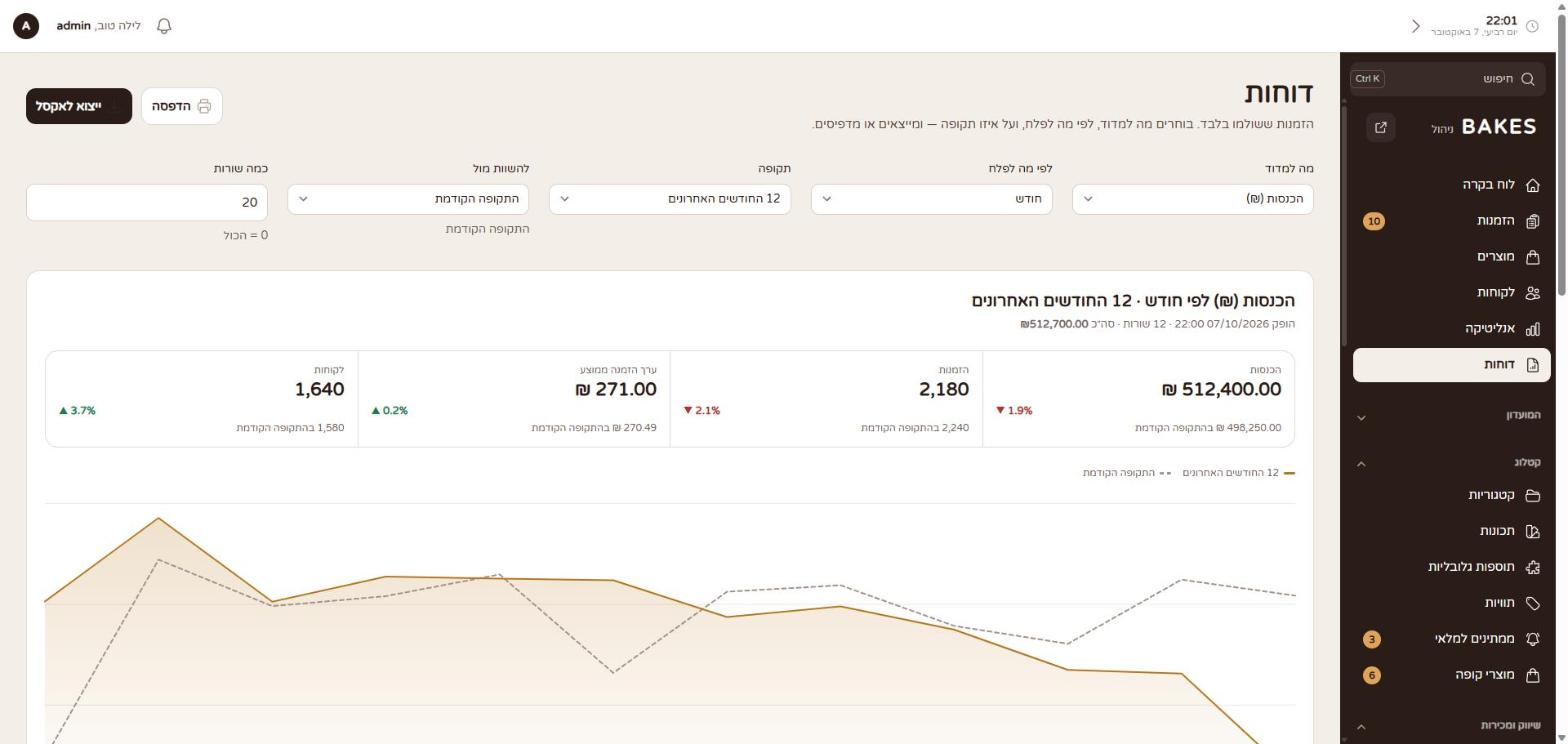Toggle the dashed התקופה הקודמת chart legend entry
The height and width of the screenshot is (744, 1568).
[1127, 473]
